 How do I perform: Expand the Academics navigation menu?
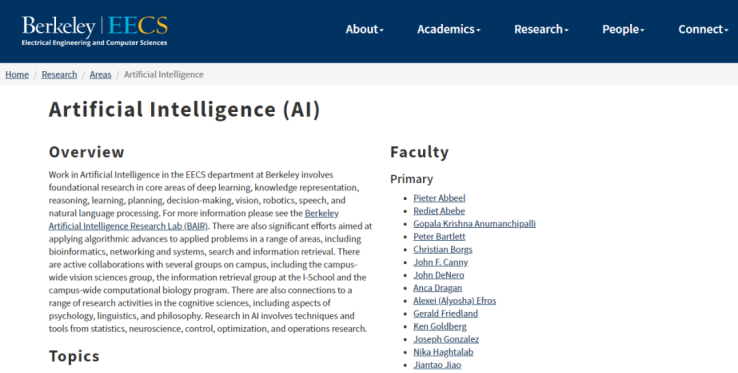point(449,29)
